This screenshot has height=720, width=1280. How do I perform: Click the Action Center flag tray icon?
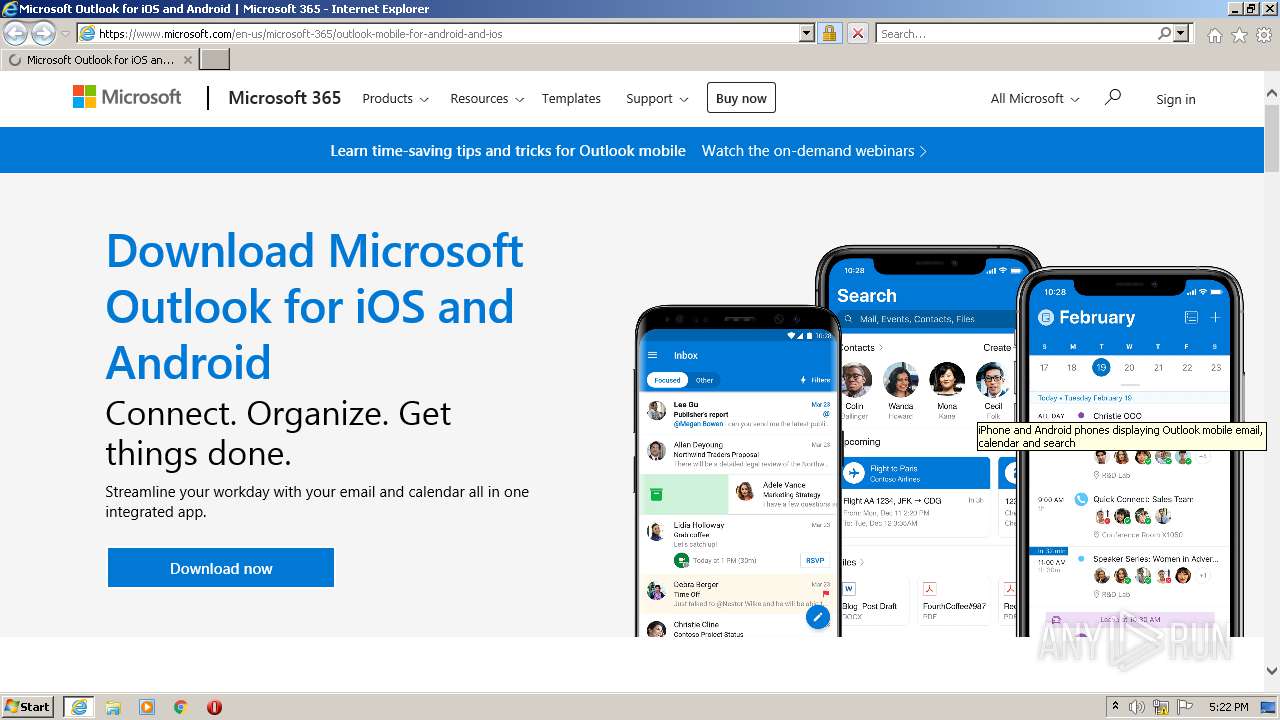click(1185, 707)
